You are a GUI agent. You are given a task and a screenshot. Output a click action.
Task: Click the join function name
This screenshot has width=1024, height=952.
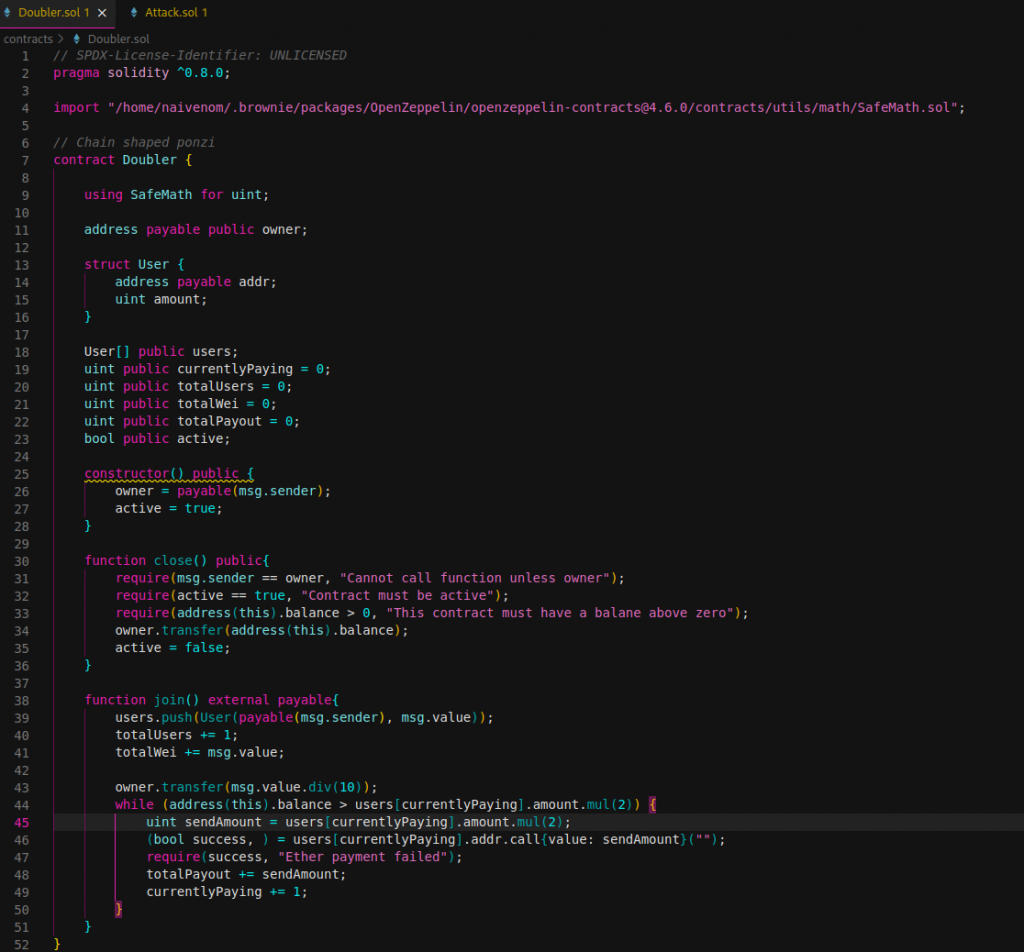(168, 700)
